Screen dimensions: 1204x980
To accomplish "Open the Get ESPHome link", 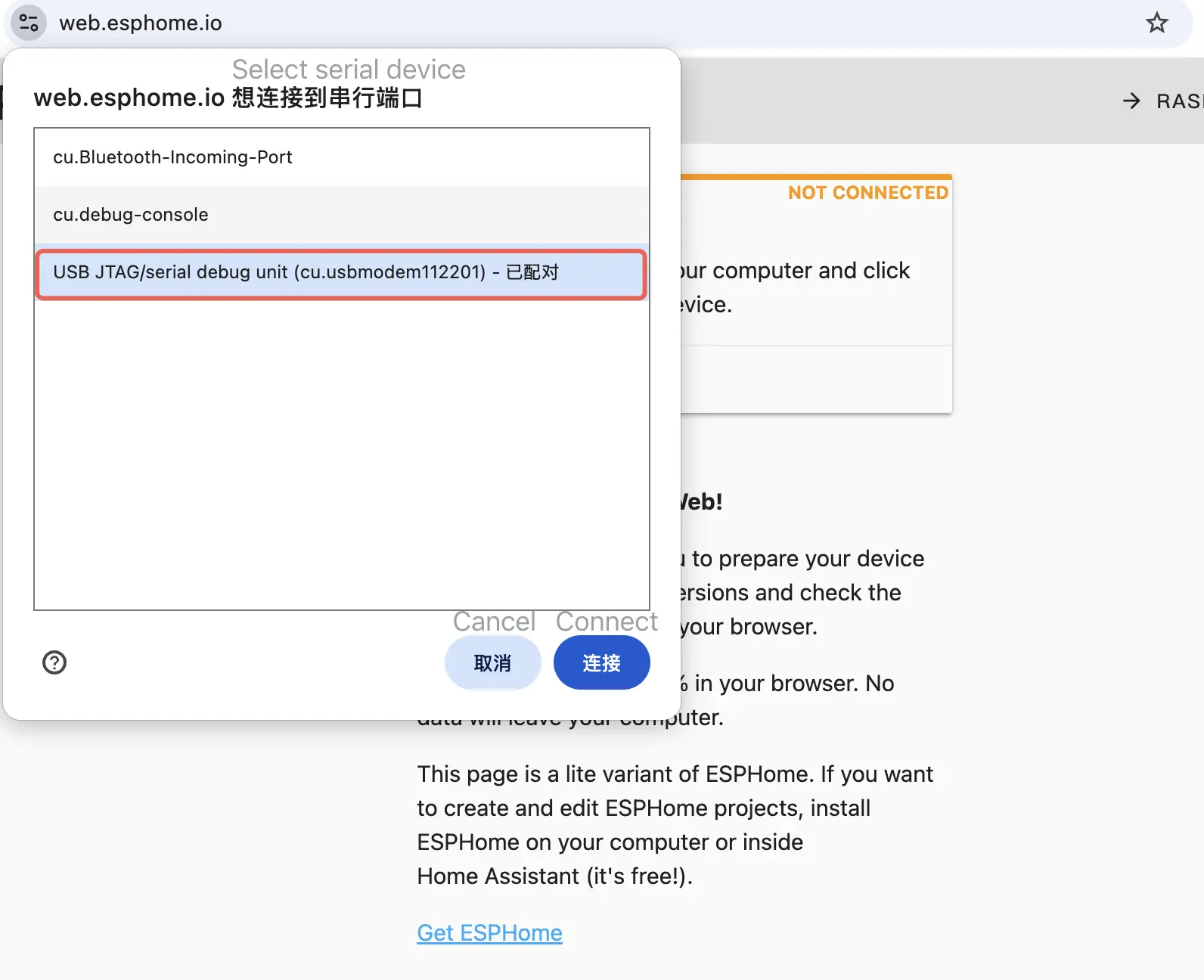I will click(489, 933).
